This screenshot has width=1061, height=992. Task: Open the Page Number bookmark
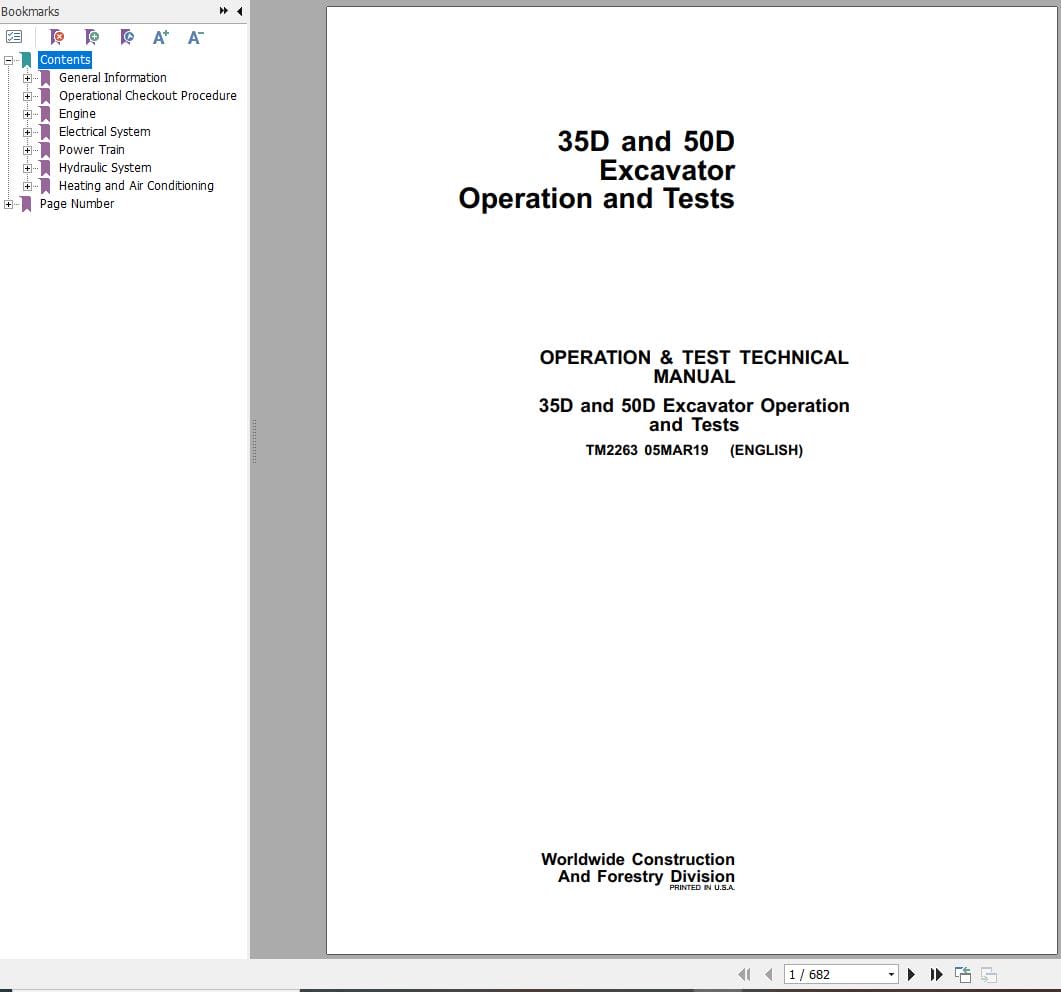click(76, 204)
